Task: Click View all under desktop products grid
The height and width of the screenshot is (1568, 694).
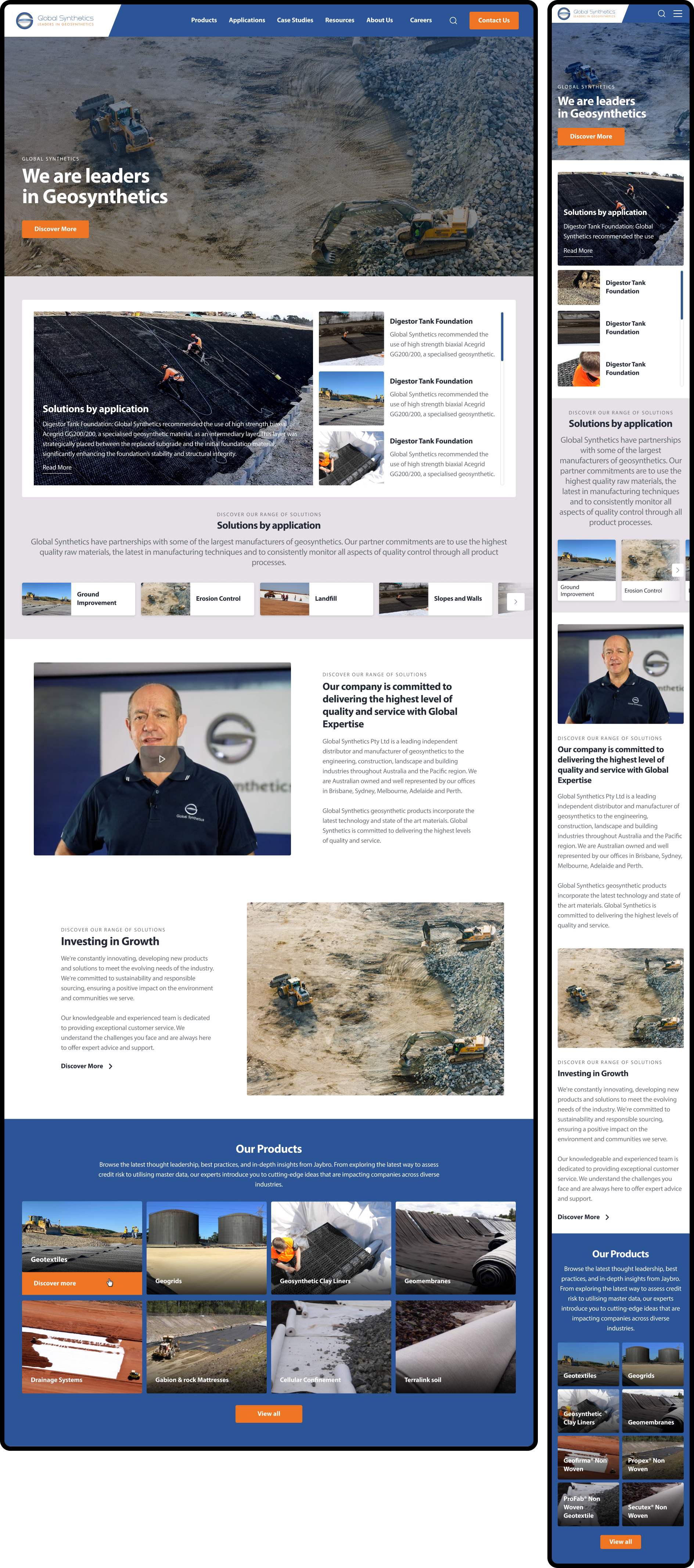Action: pos(269,1413)
